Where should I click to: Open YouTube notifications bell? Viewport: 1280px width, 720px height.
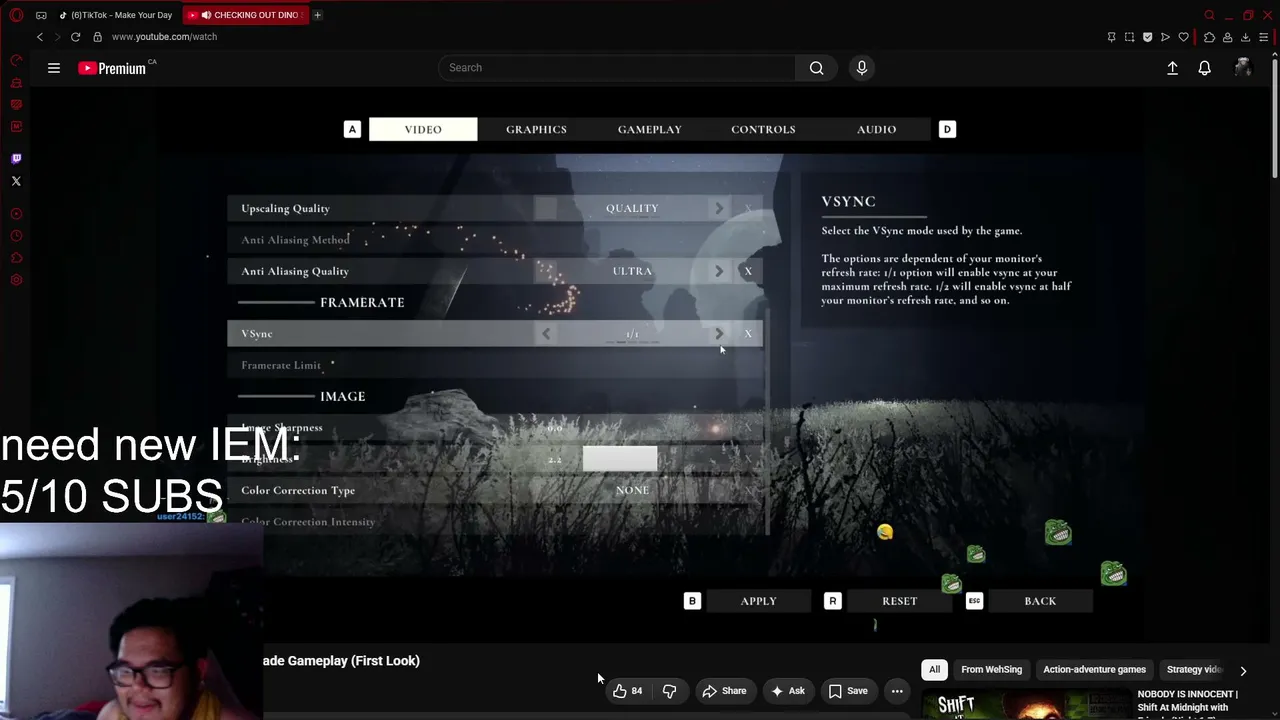point(1205,68)
